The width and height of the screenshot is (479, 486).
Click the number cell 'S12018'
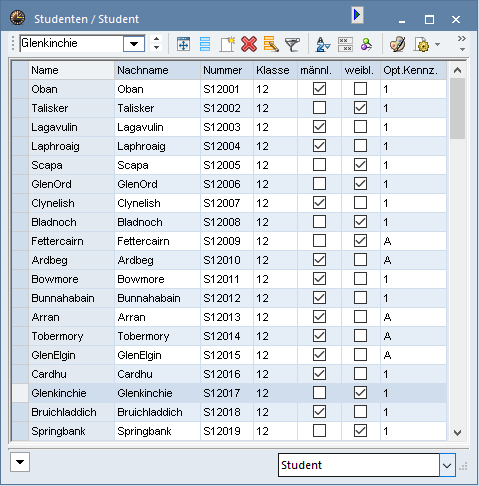click(227, 412)
